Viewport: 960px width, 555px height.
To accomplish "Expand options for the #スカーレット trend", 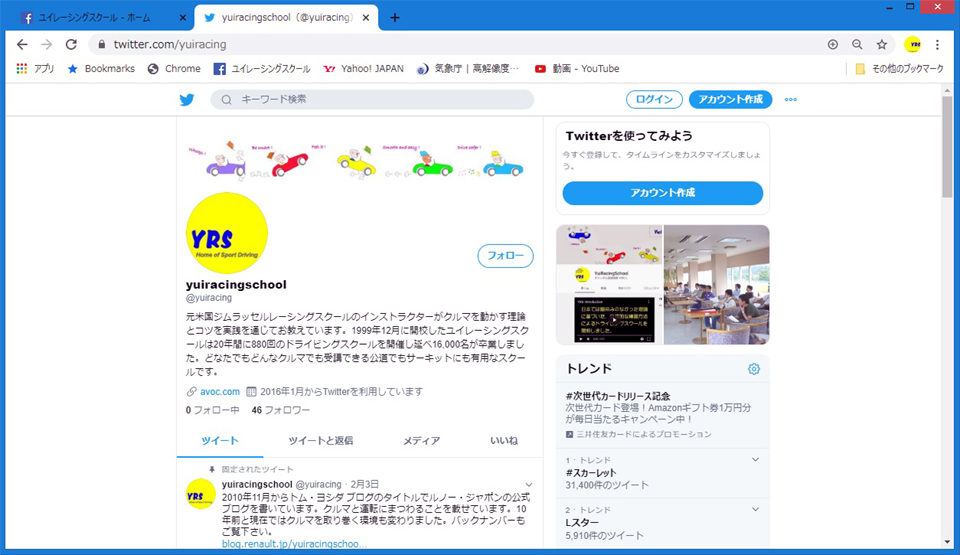I will [755, 459].
